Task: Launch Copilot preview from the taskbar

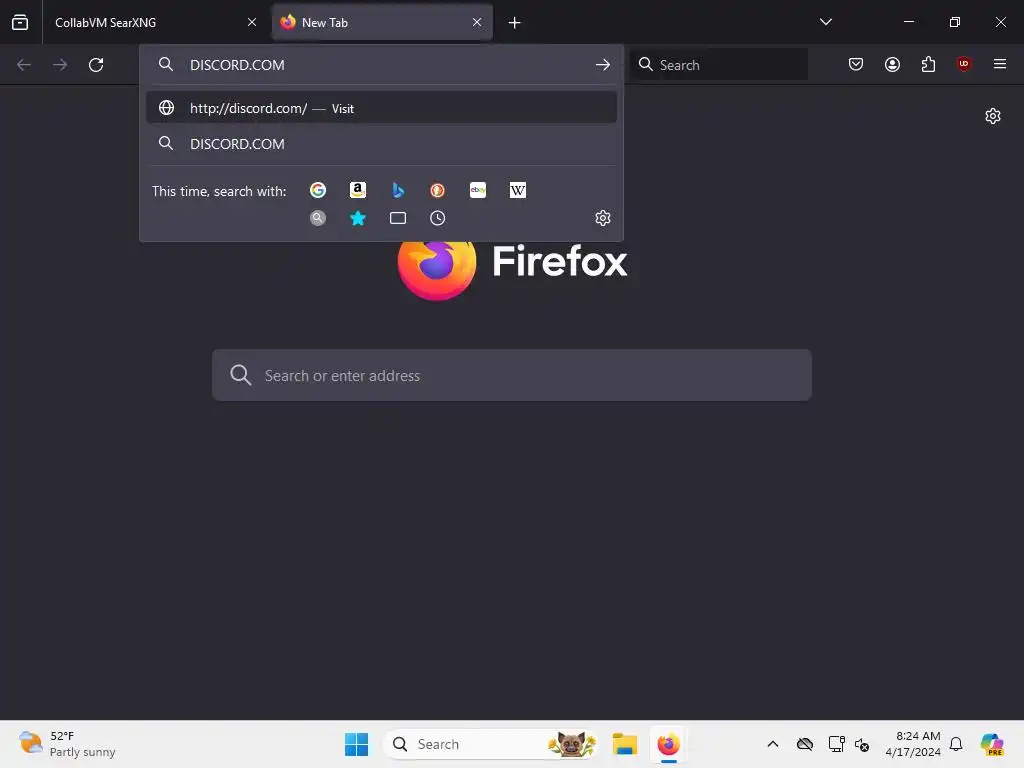Action: coord(992,744)
